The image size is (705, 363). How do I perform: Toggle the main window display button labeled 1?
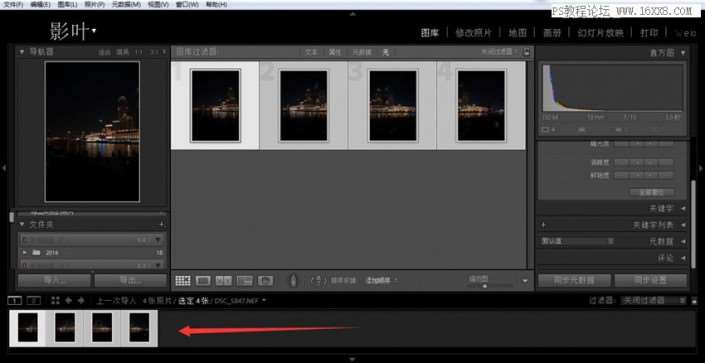[15, 300]
